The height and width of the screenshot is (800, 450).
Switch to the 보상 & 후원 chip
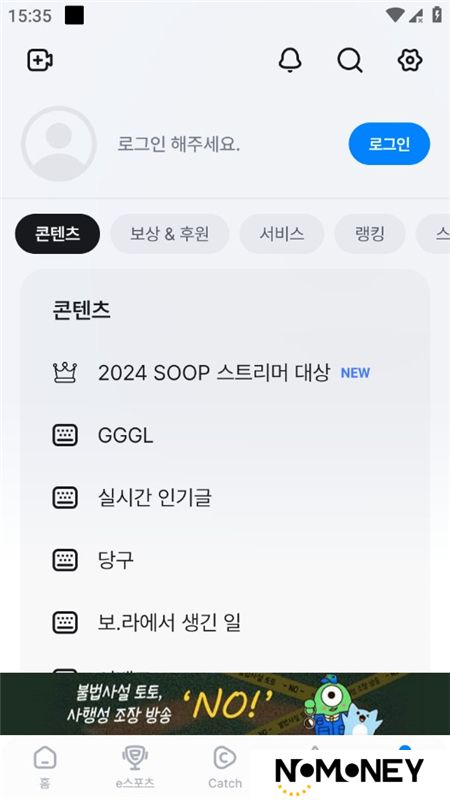tap(169, 234)
